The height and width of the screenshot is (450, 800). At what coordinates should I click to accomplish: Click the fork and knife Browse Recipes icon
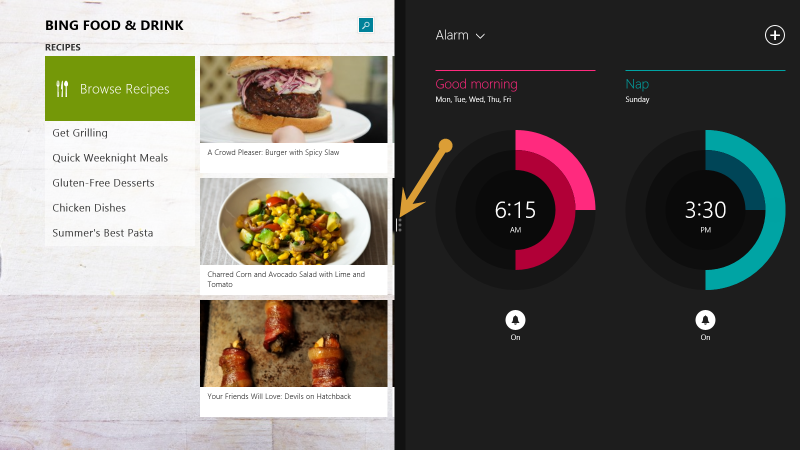(x=62, y=89)
